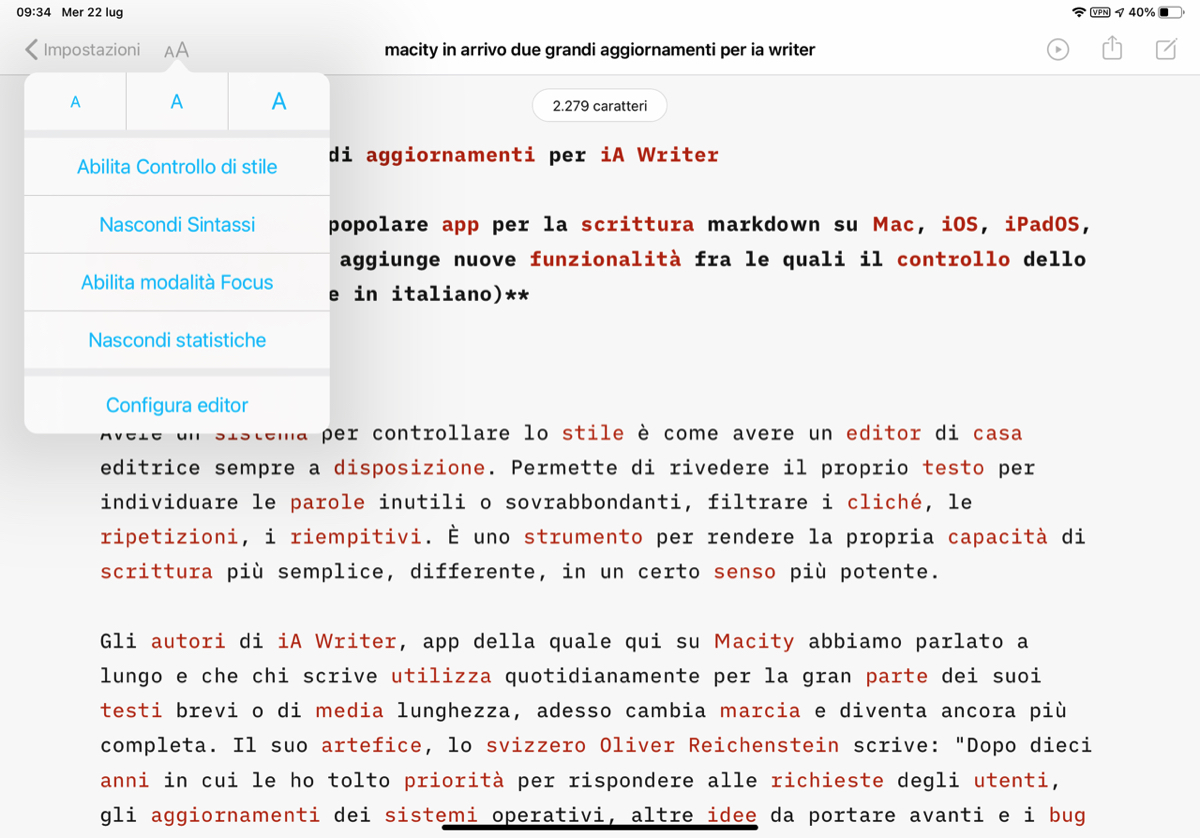The image size is (1200, 838).
Task: Tap the location arrow status icon
Action: click(x=1120, y=12)
